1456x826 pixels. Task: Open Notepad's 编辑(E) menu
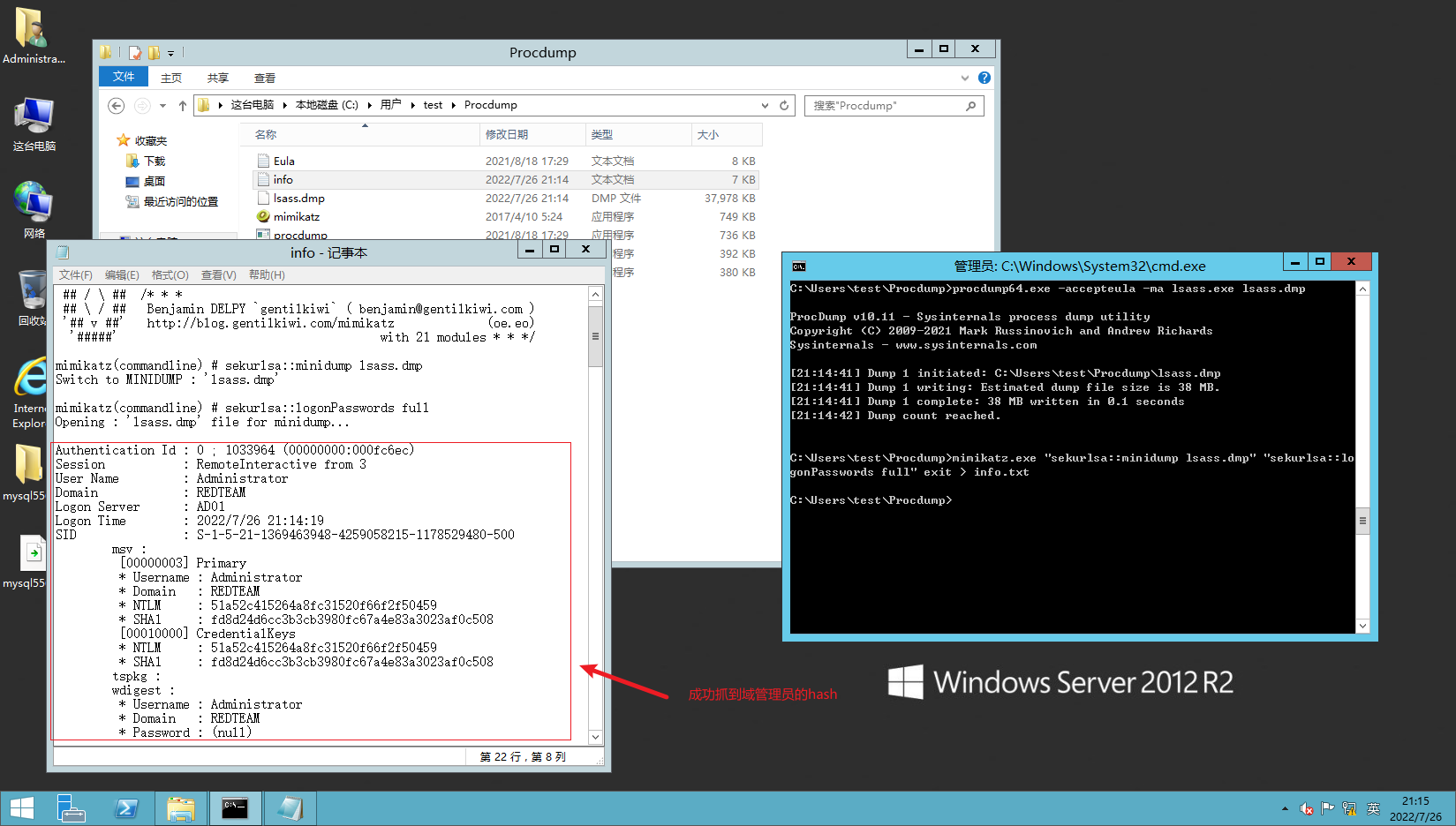coord(122,275)
